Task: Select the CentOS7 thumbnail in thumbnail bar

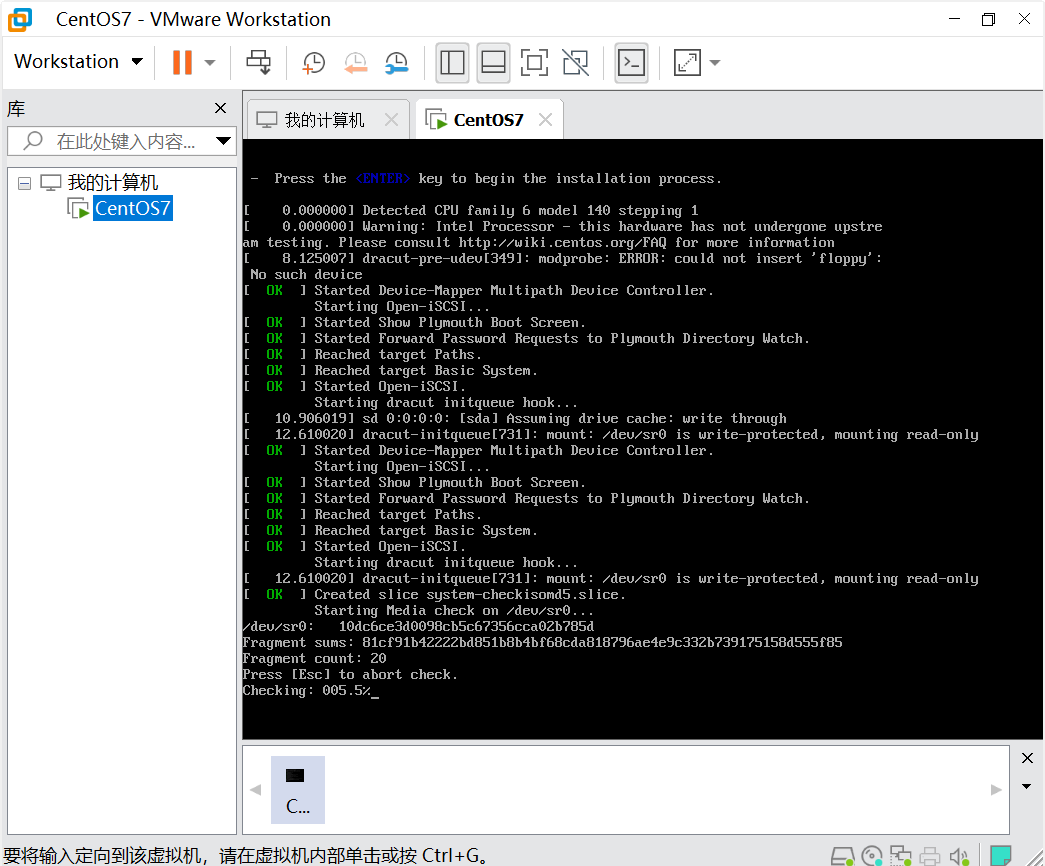Action: coord(298,790)
